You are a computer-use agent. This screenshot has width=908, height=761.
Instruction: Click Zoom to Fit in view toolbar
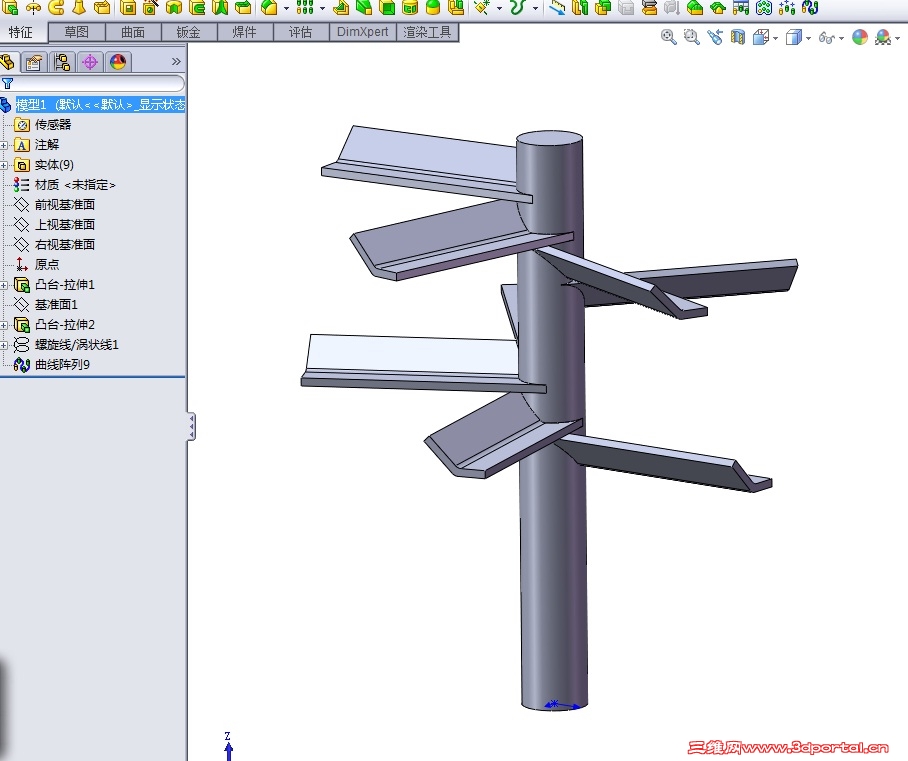tap(668, 37)
